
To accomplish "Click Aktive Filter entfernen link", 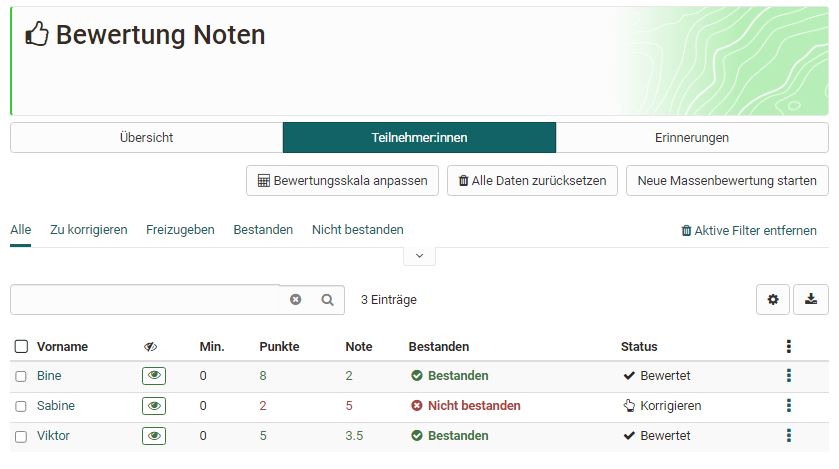I will 749,230.
